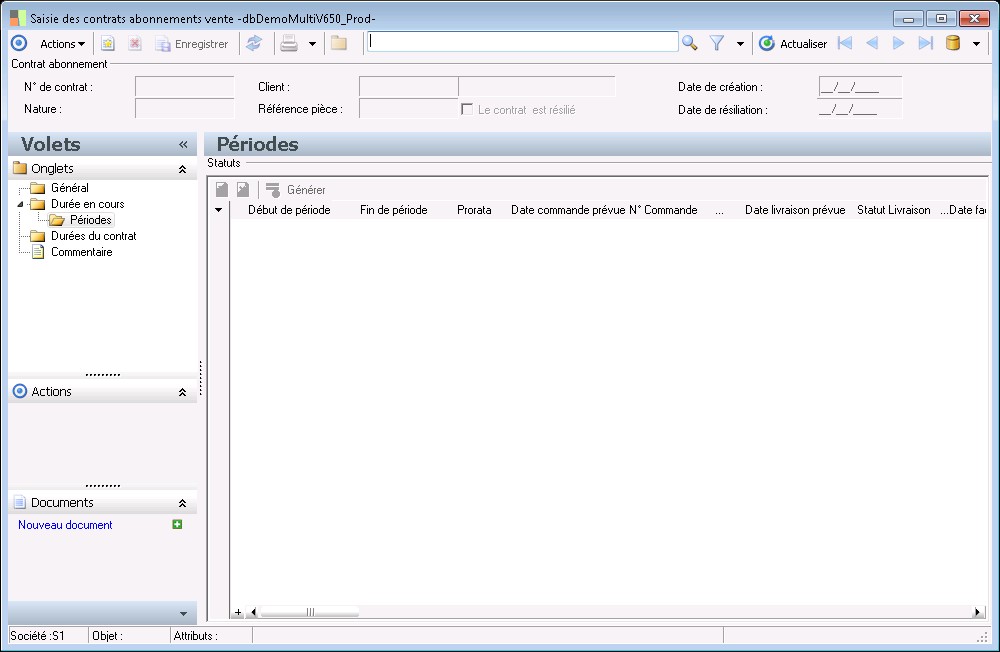Create a new record with the New icon
Screen dimensions: 1000x652
point(108,43)
